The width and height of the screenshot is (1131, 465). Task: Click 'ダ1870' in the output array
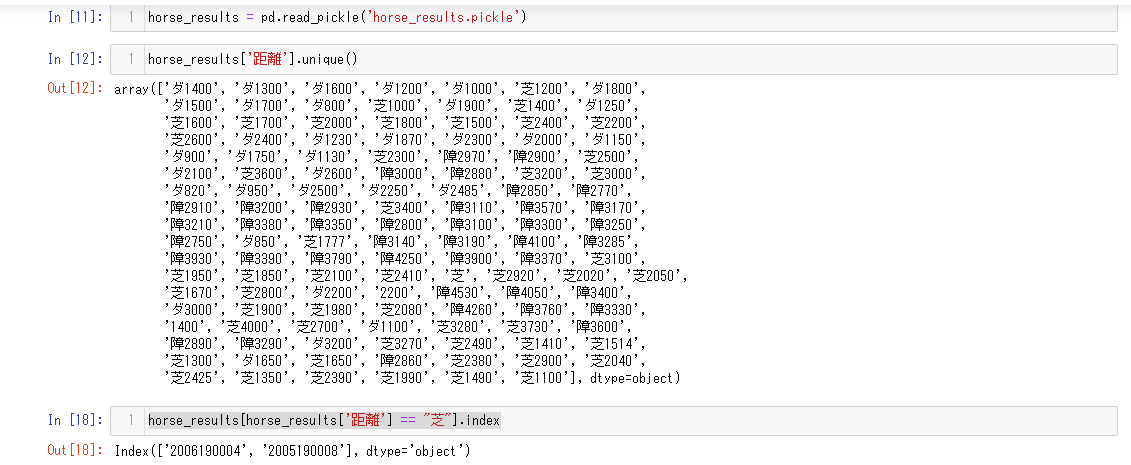pos(404,140)
